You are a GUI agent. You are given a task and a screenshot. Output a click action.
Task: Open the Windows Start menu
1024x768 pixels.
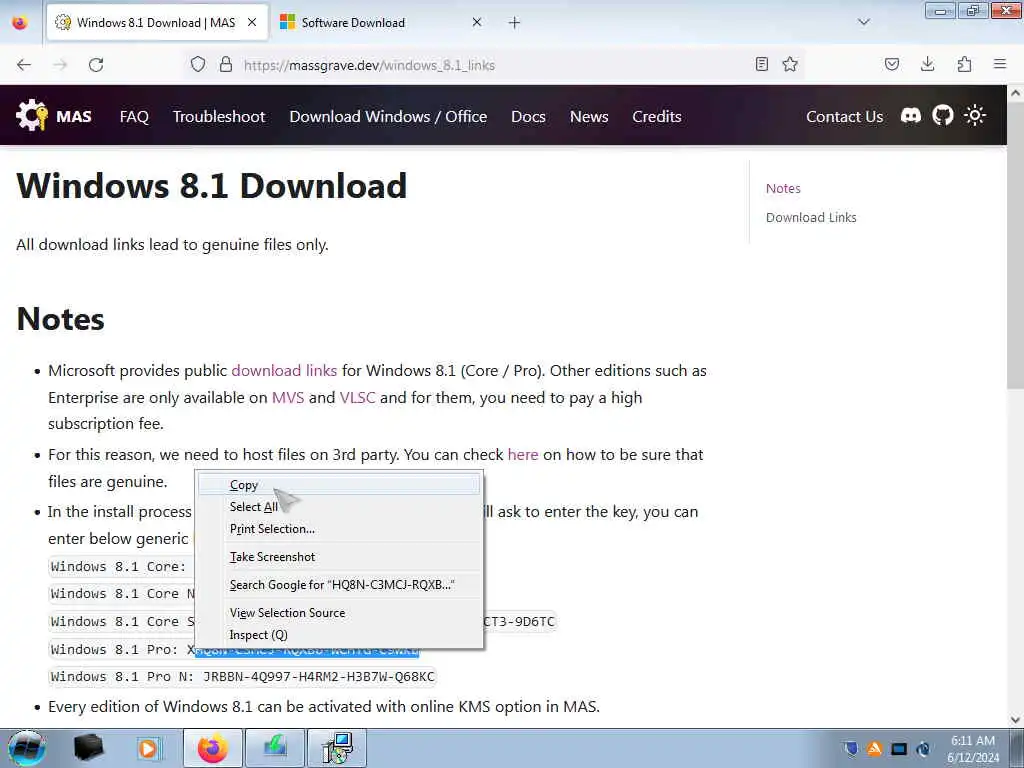click(27, 748)
